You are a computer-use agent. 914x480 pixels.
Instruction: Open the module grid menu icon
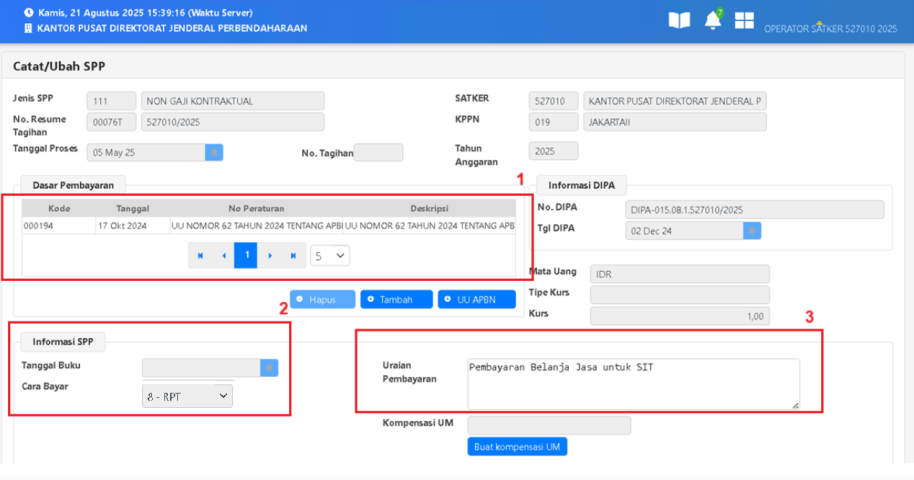tap(744, 21)
